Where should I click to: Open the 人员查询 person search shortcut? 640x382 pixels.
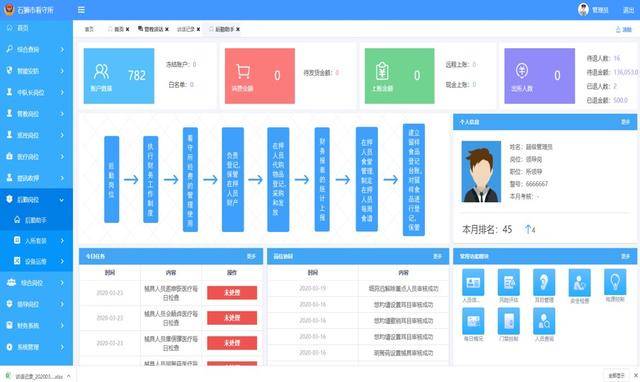pos(544,321)
